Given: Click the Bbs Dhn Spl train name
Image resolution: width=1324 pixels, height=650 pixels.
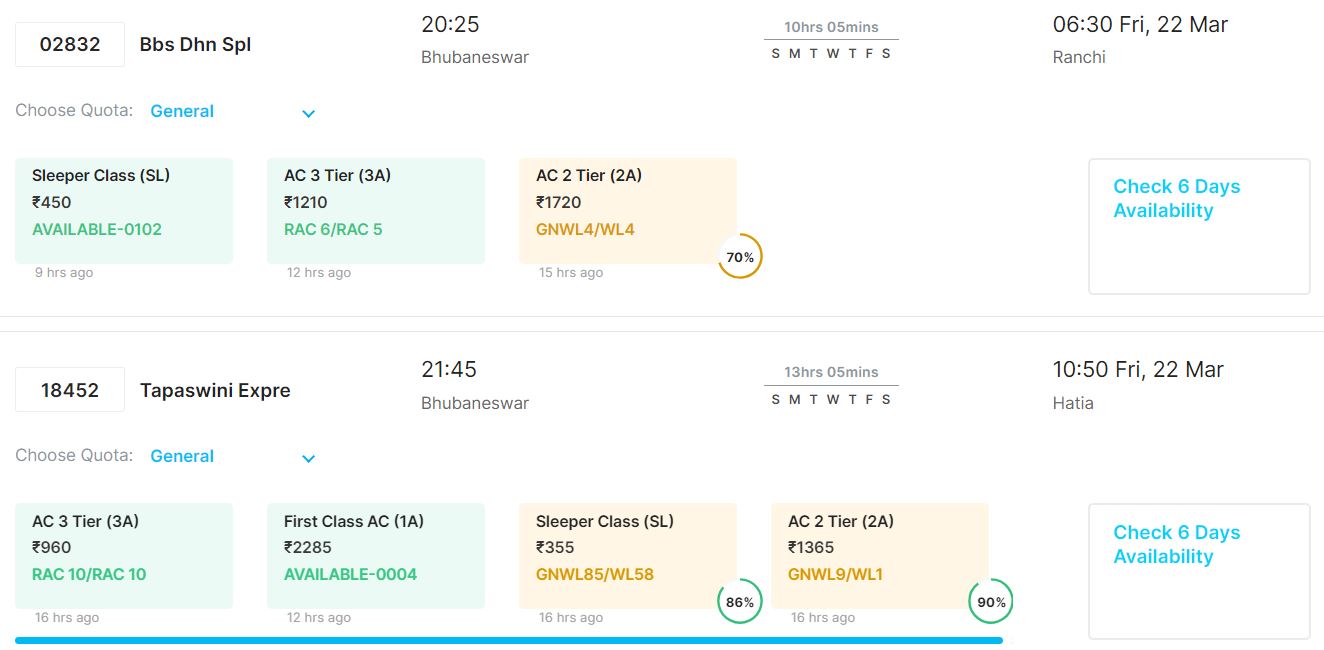Looking at the screenshot, I should pyautogui.click(x=196, y=45).
